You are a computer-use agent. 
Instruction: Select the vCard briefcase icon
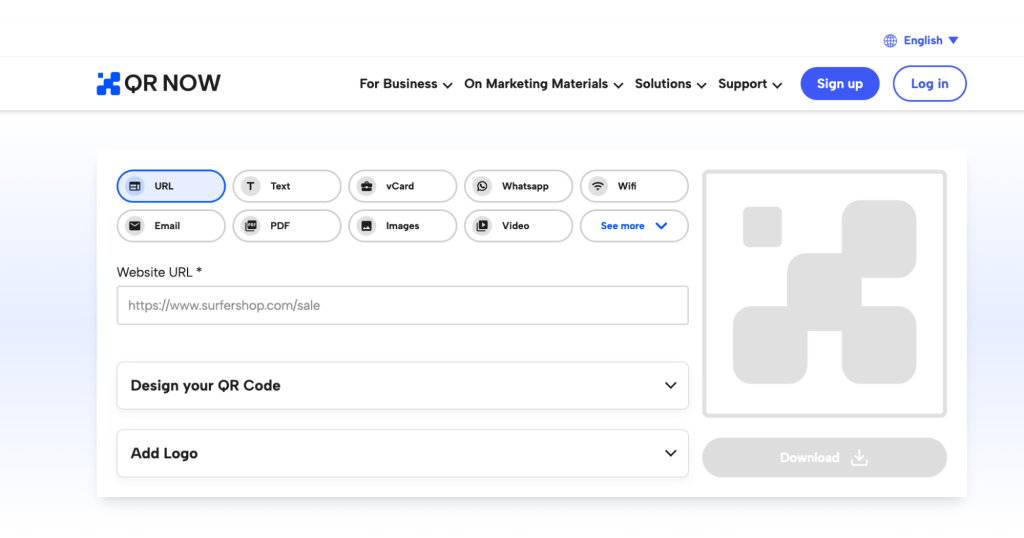[x=367, y=186]
